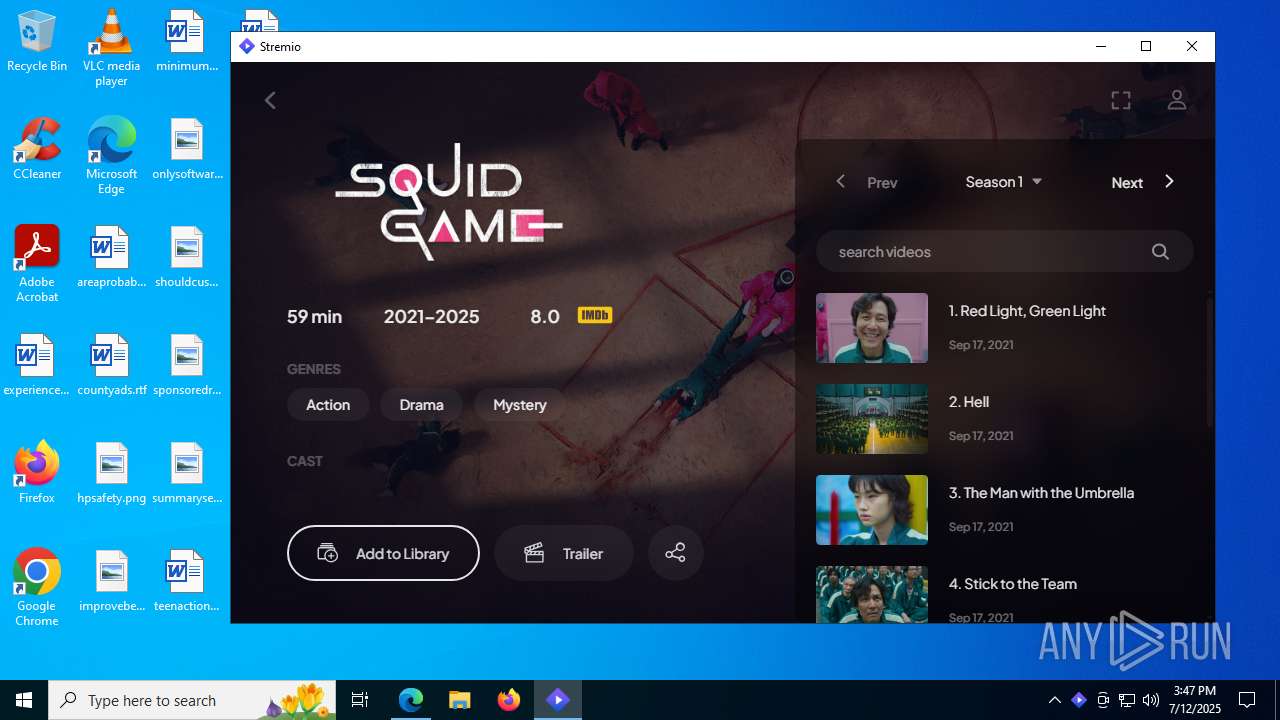
Task: Open network settings tray icon
Action: (1127, 700)
